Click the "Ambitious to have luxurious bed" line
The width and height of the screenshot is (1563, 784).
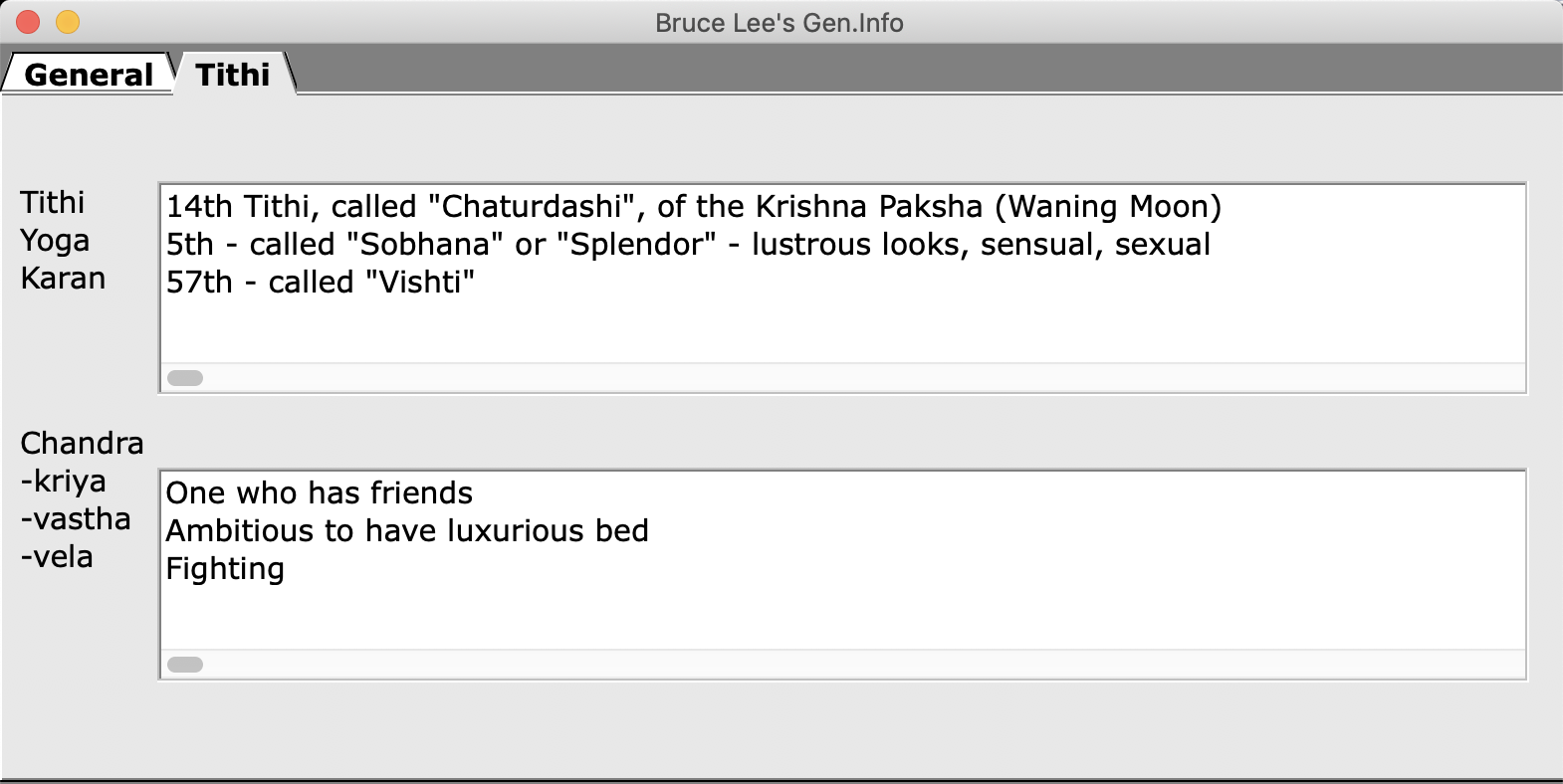click(x=406, y=531)
